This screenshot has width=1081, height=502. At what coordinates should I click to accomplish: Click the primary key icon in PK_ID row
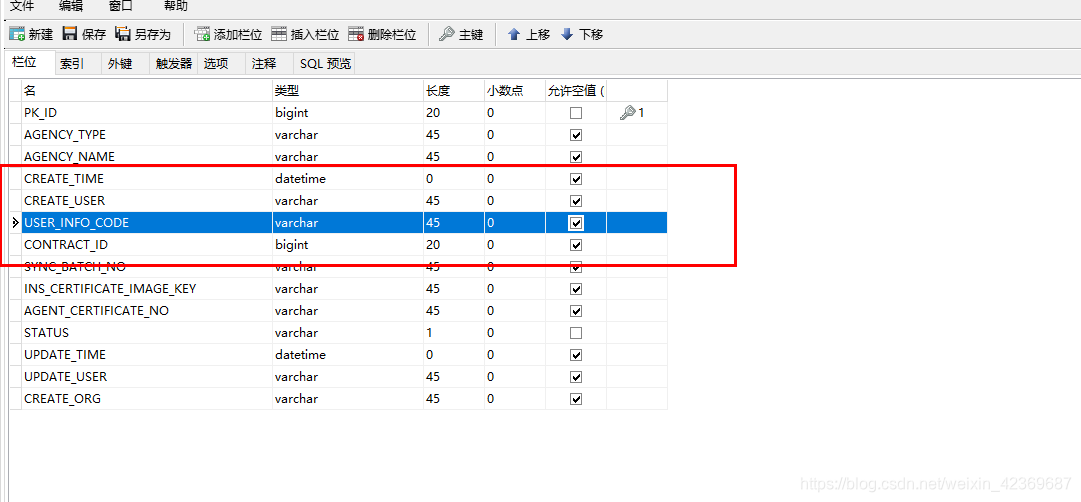coord(627,112)
